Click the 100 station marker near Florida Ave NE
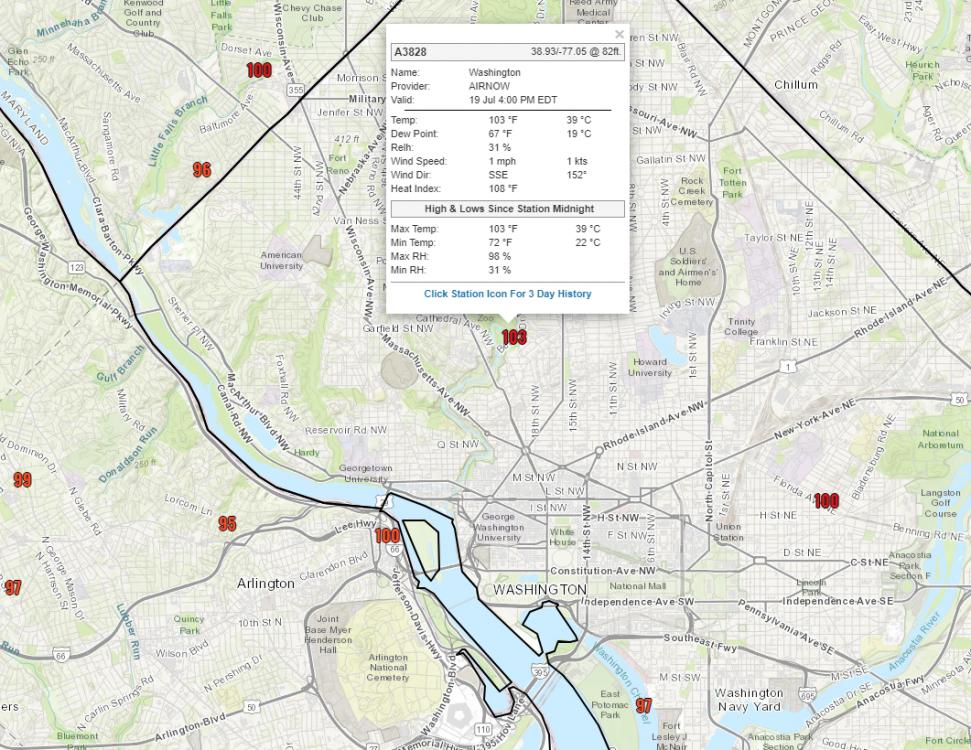This screenshot has width=971, height=750. click(x=826, y=501)
